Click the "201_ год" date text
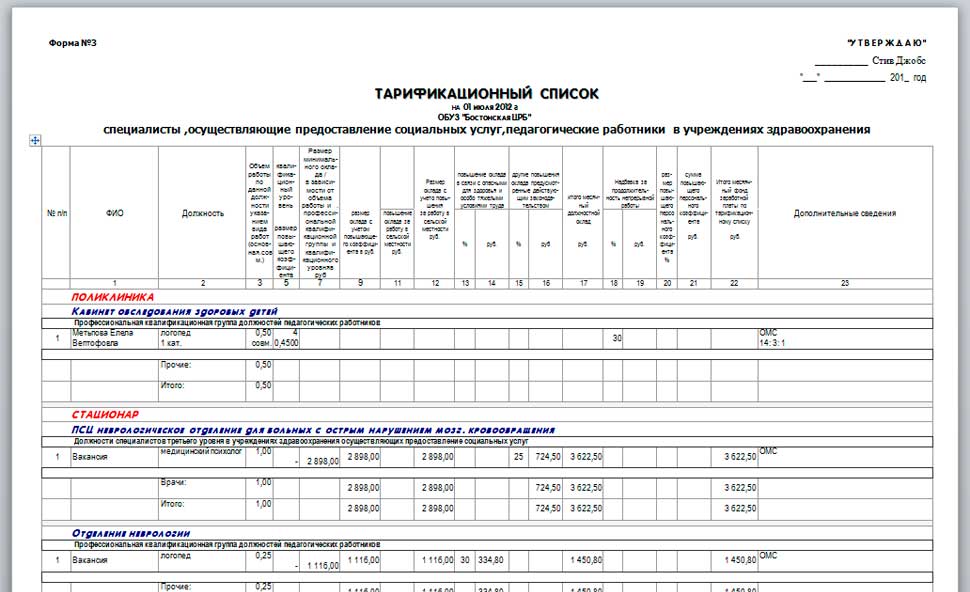The width and height of the screenshot is (970, 592). click(x=908, y=78)
